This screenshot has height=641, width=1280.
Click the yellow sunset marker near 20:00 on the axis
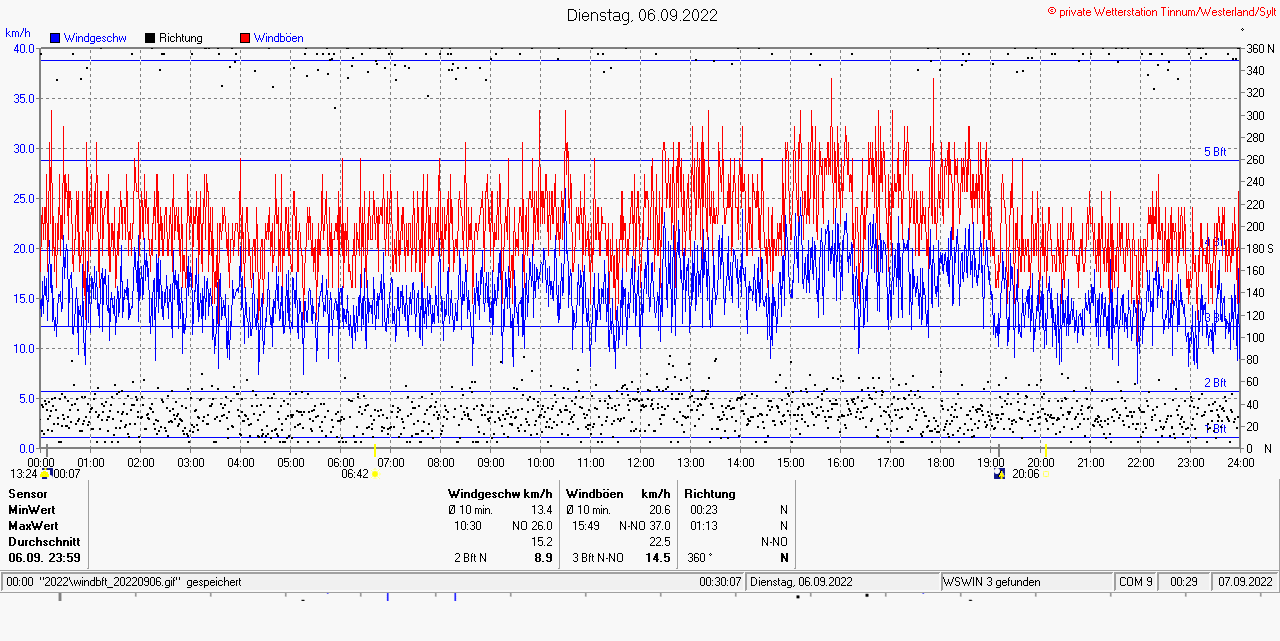click(x=1045, y=448)
